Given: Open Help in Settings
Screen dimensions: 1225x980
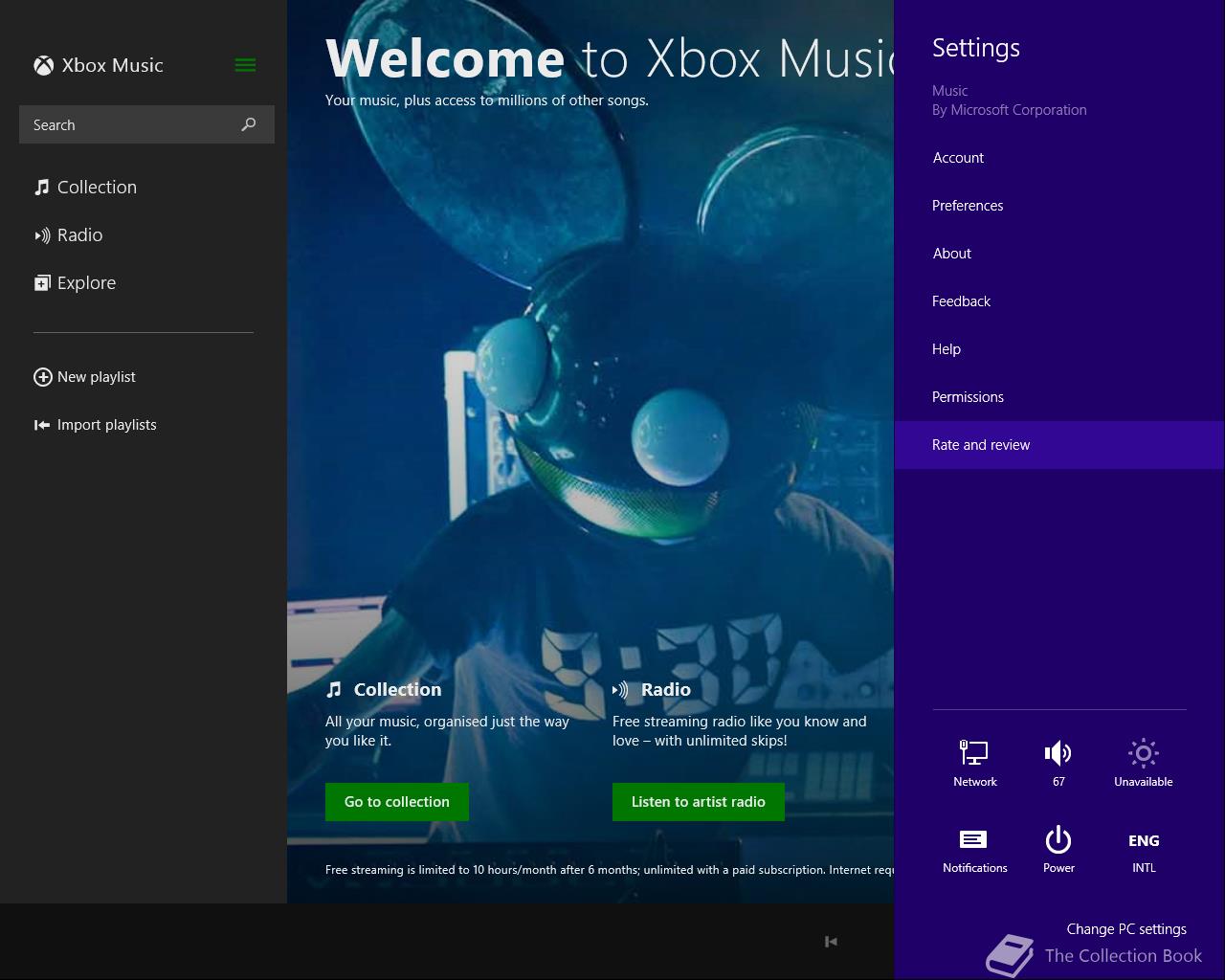Looking at the screenshot, I should pyautogui.click(x=947, y=349).
